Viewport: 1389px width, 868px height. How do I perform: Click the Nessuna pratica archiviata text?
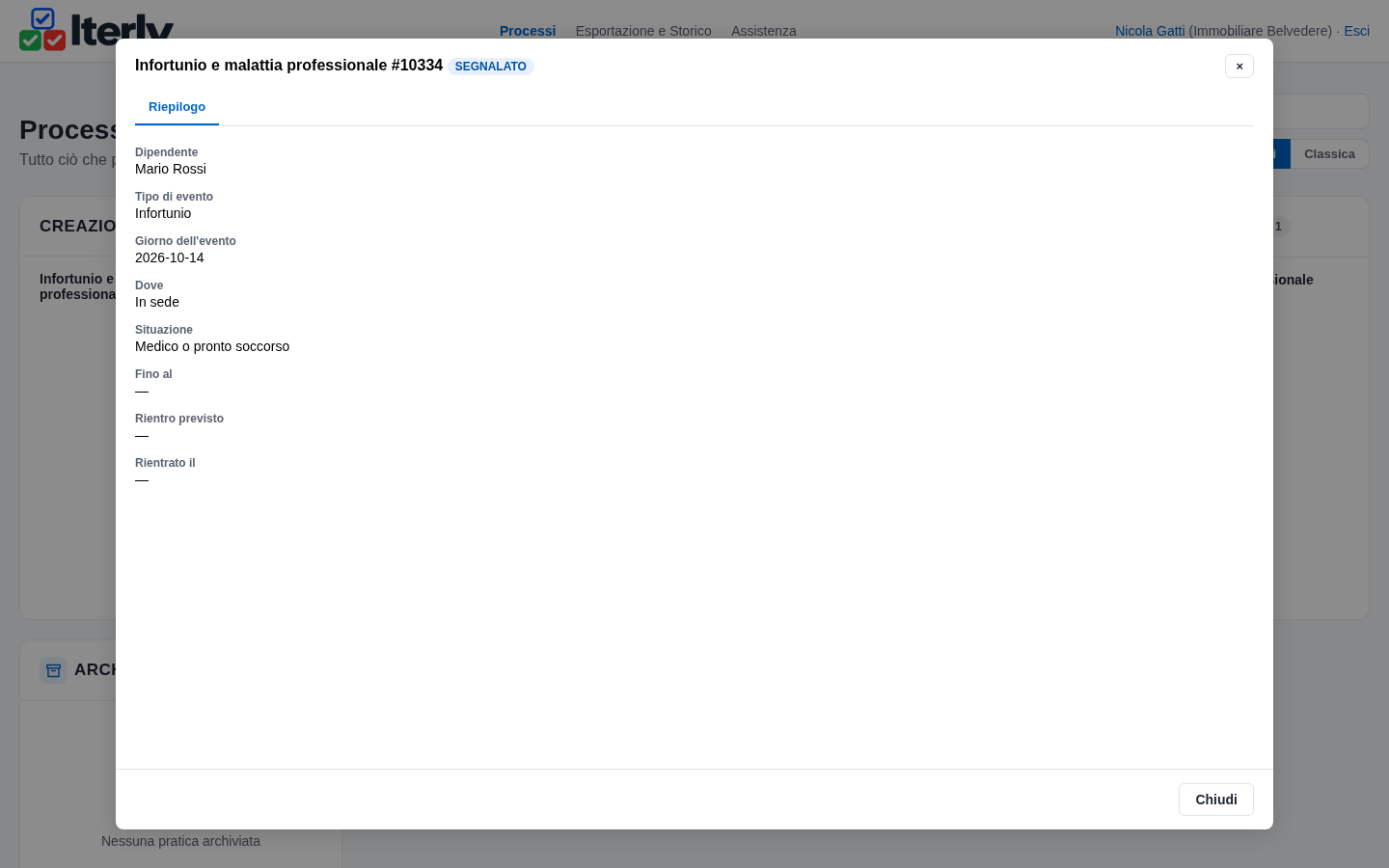[x=180, y=841]
